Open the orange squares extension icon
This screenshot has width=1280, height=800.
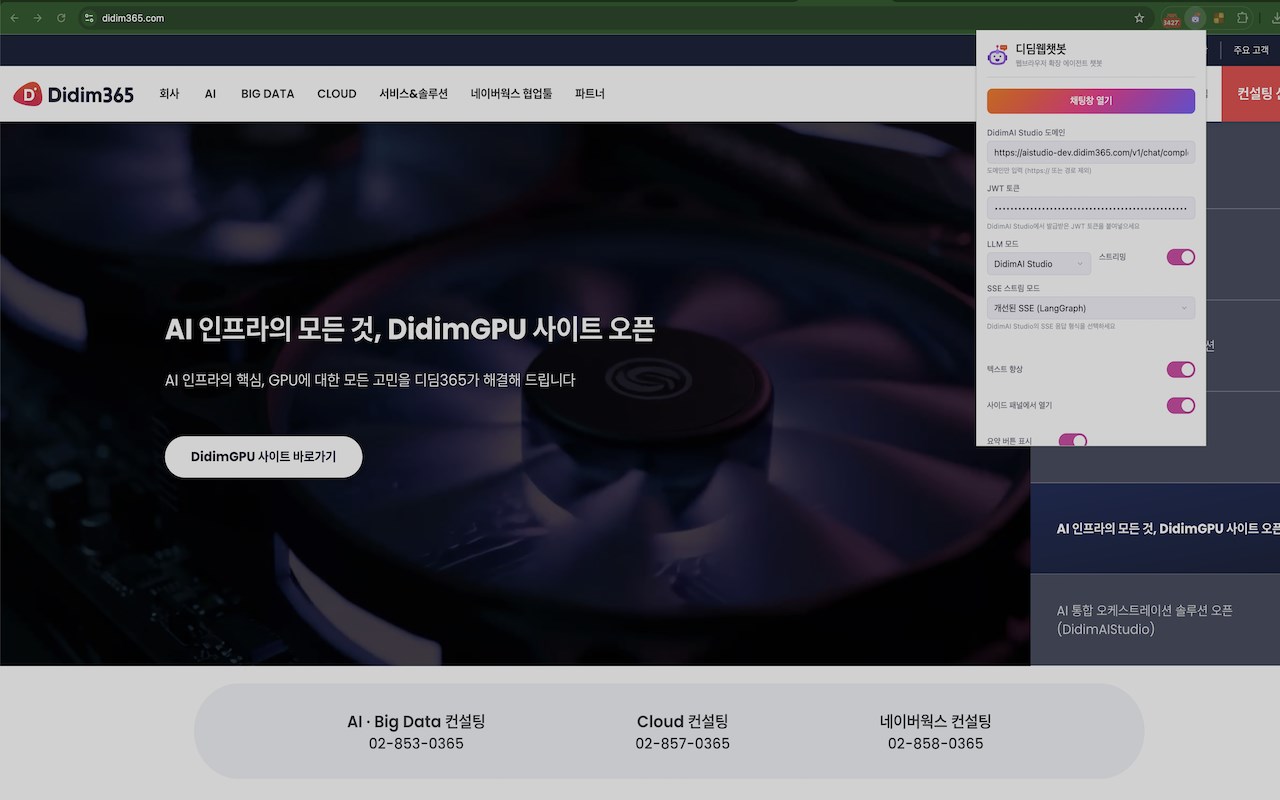[1219, 18]
